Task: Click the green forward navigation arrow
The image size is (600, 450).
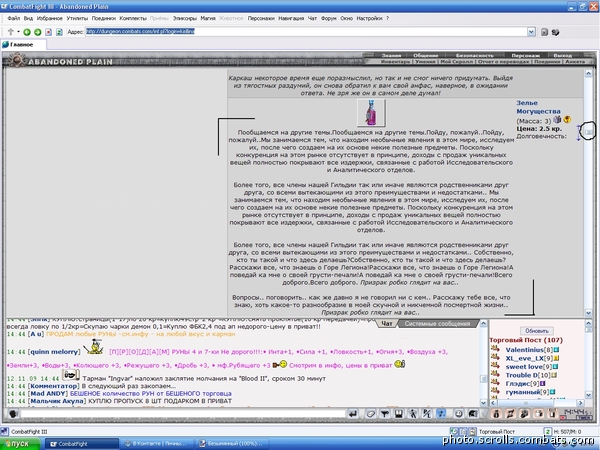Action: pos(38,32)
